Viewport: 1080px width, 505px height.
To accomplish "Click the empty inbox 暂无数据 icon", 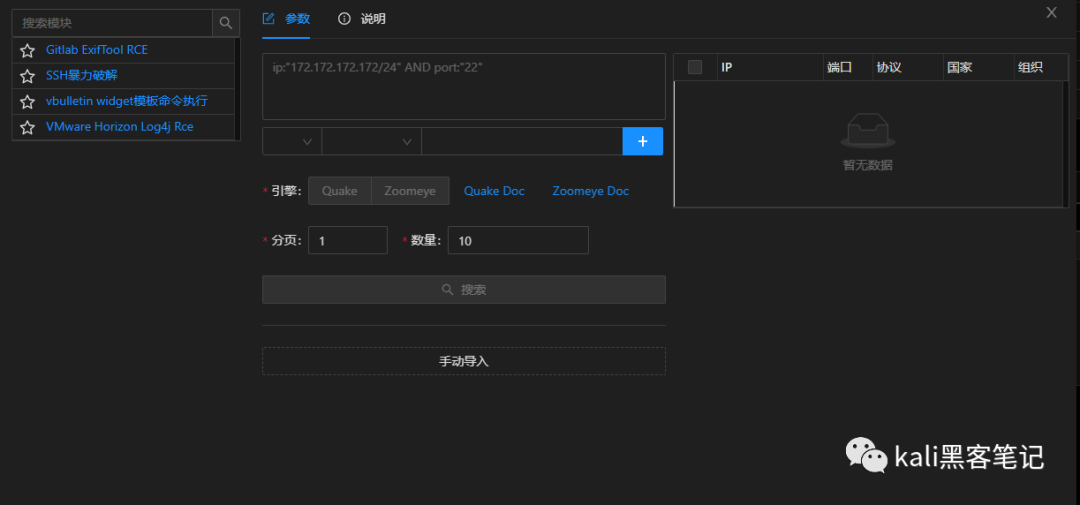I will (867, 131).
